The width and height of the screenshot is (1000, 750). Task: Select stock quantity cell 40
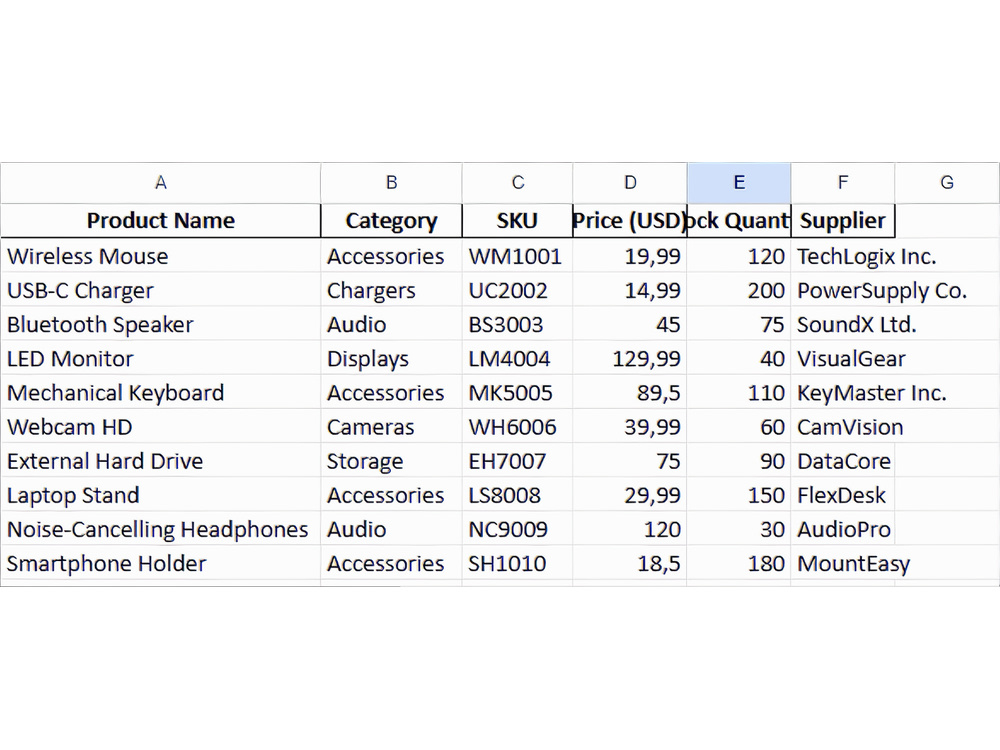point(739,359)
